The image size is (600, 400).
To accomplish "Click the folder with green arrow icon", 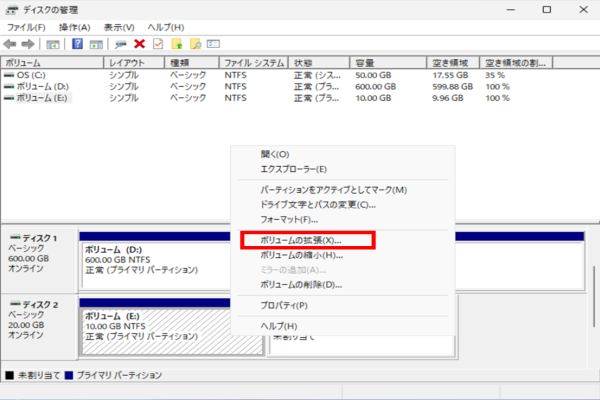I will [x=176, y=44].
